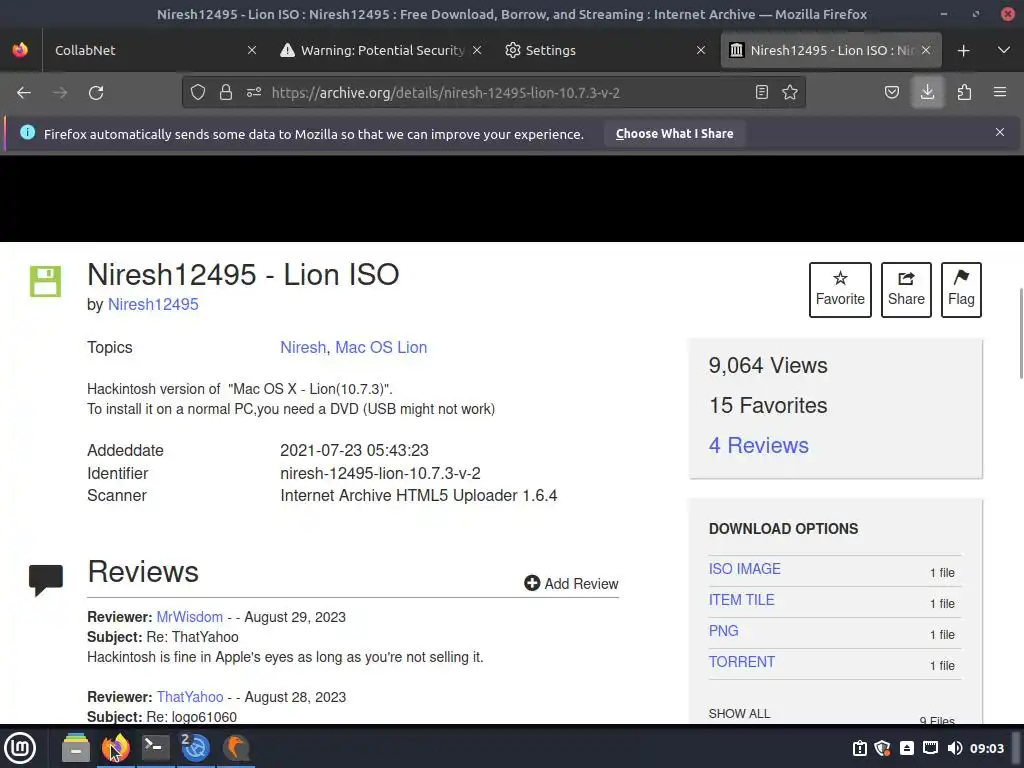Flag this item
1024x768 pixels.
[961, 289]
